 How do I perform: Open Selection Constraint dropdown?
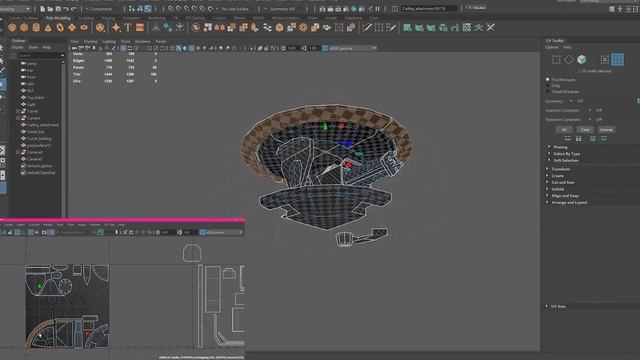pyautogui.click(x=590, y=110)
